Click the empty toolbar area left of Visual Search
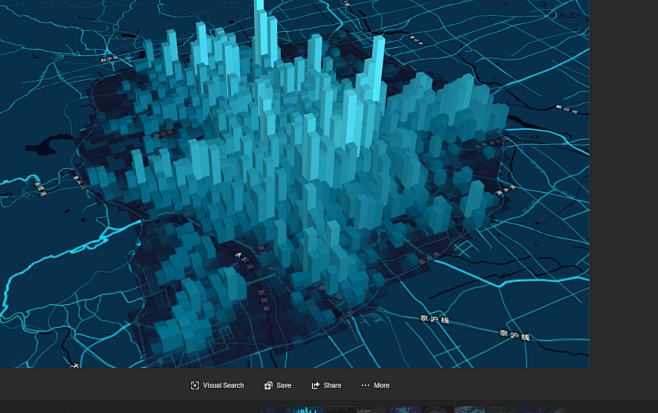 [x=90, y=385]
